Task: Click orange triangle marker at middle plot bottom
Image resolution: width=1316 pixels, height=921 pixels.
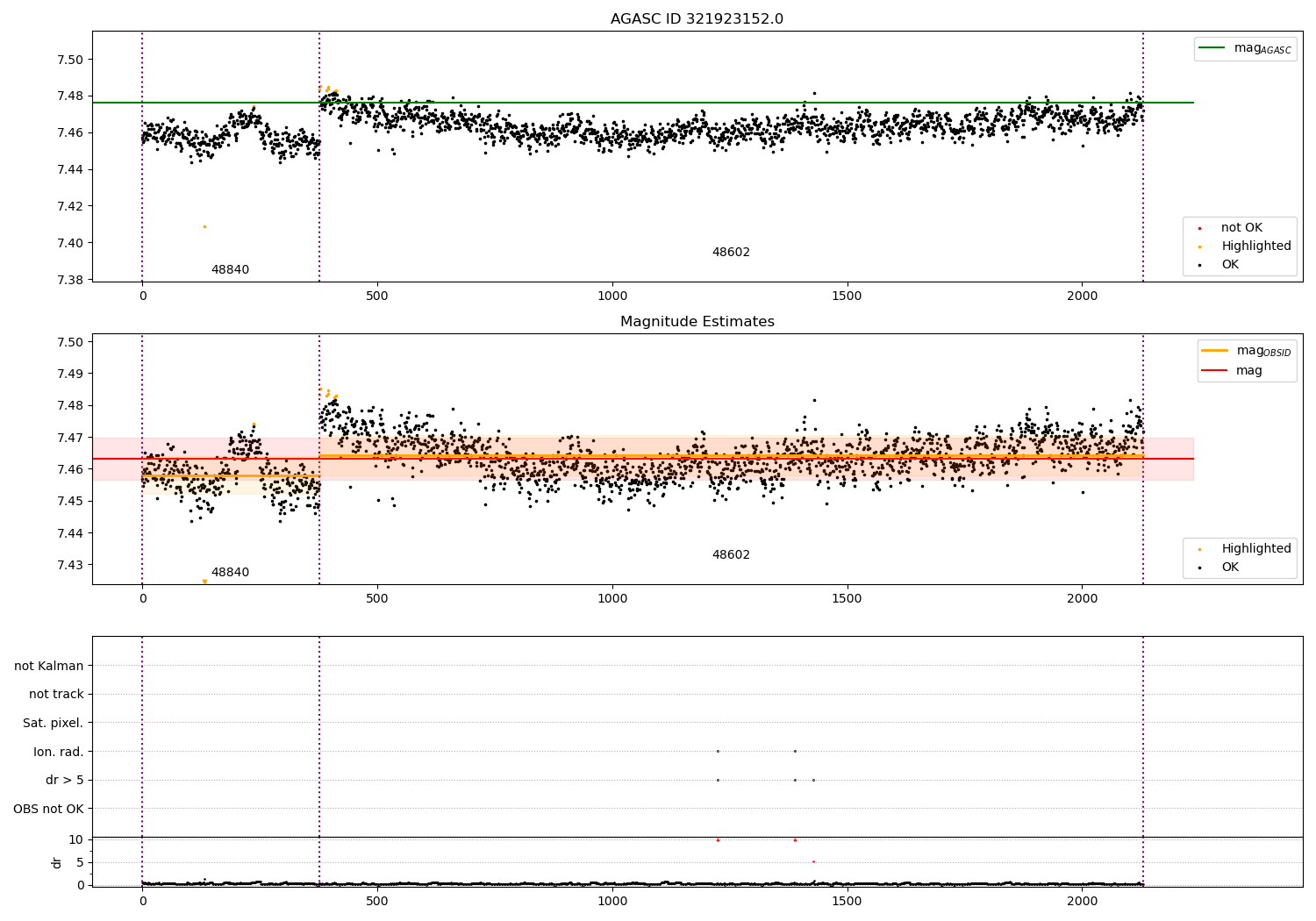Action: (204, 582)
